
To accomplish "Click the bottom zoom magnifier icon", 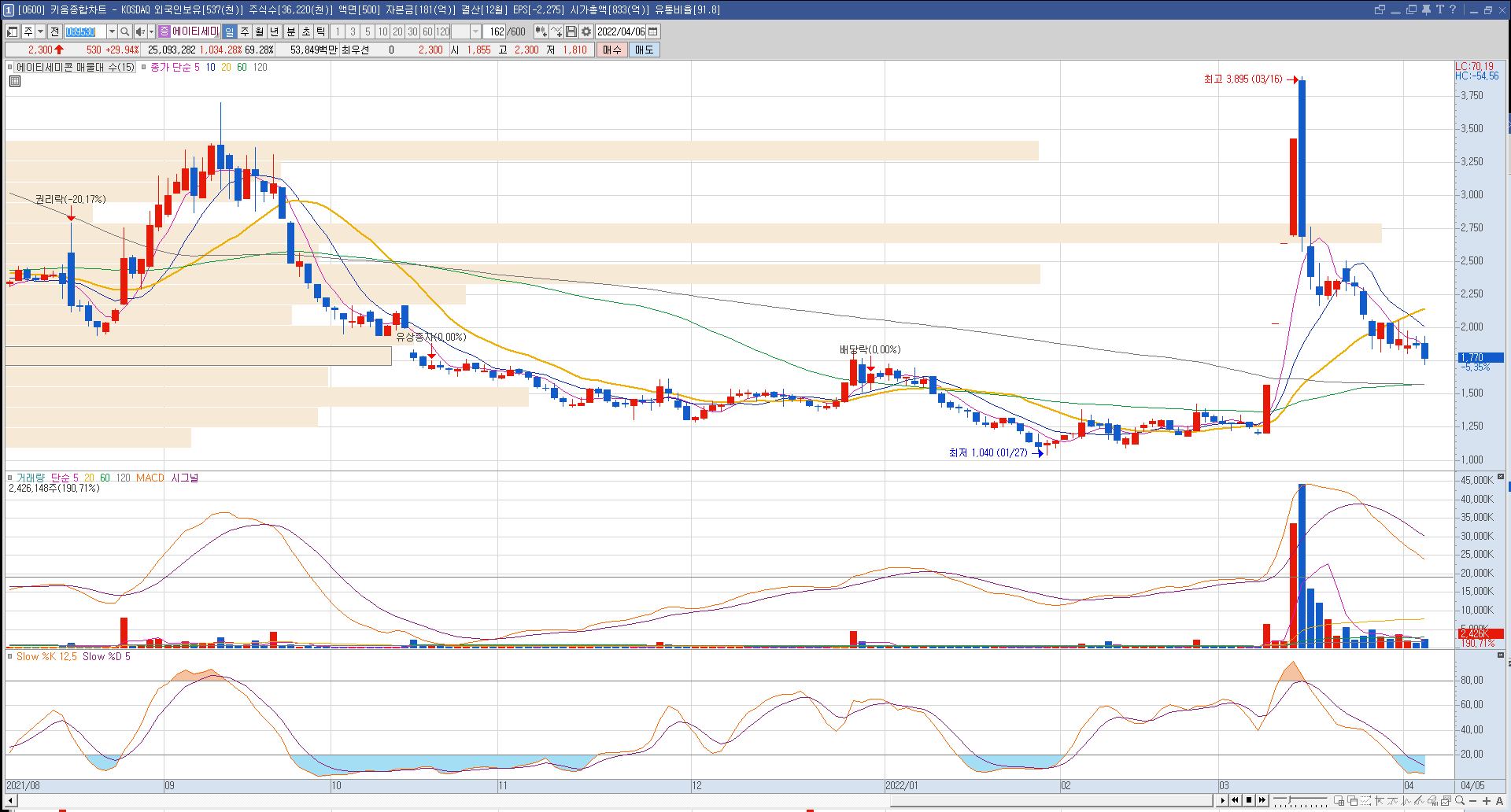I will point(1460,800).
